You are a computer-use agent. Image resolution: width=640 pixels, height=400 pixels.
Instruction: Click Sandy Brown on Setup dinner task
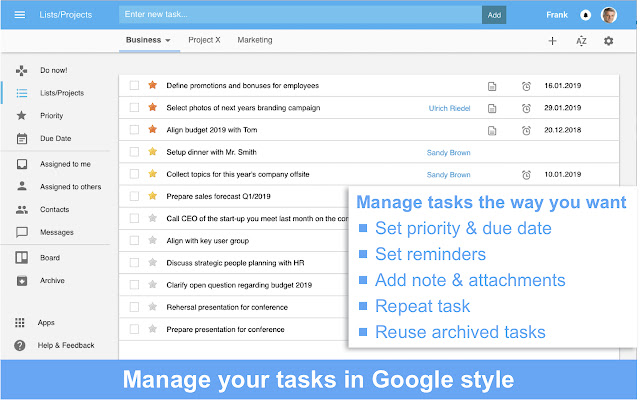pyautogui.click(x=449, y=153)
